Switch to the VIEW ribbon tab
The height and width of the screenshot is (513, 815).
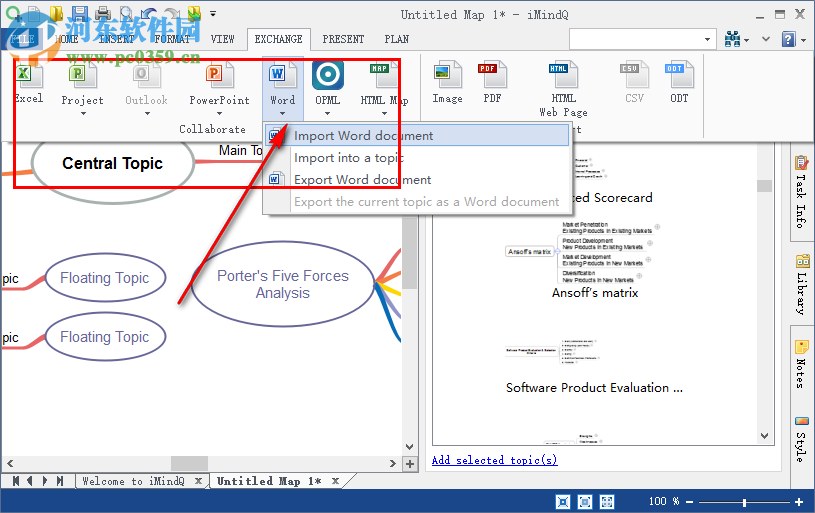tap(222, 39)
